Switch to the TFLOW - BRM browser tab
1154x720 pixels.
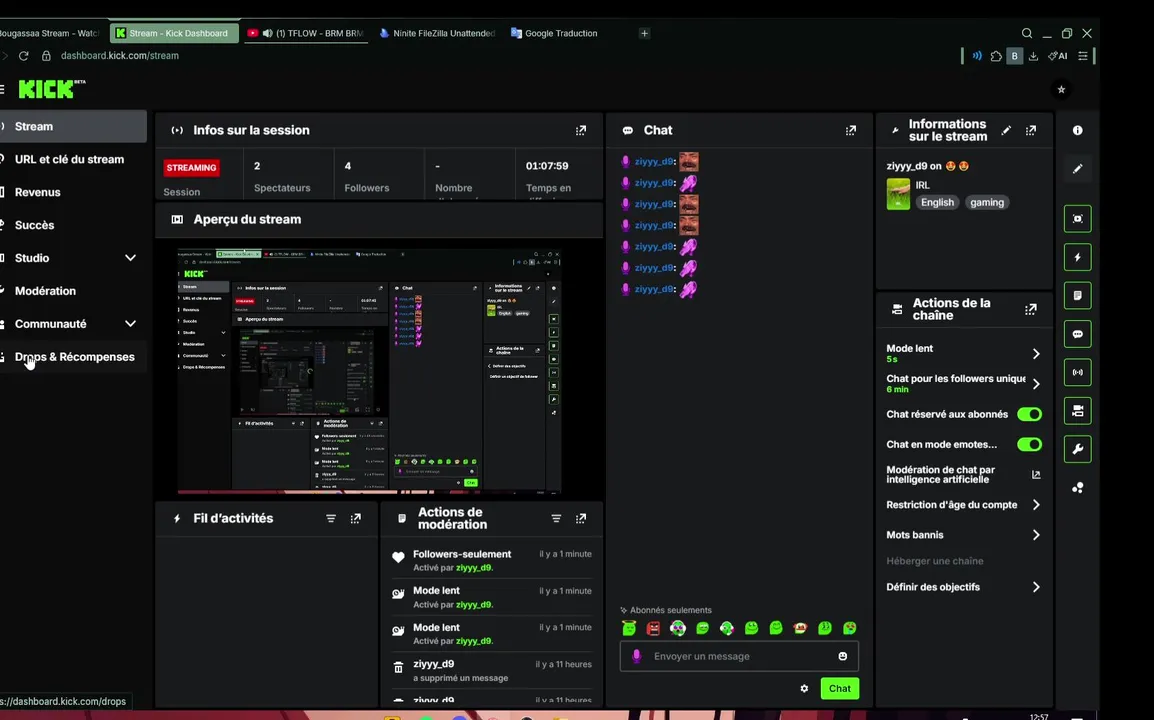click(x=305, y=33)
